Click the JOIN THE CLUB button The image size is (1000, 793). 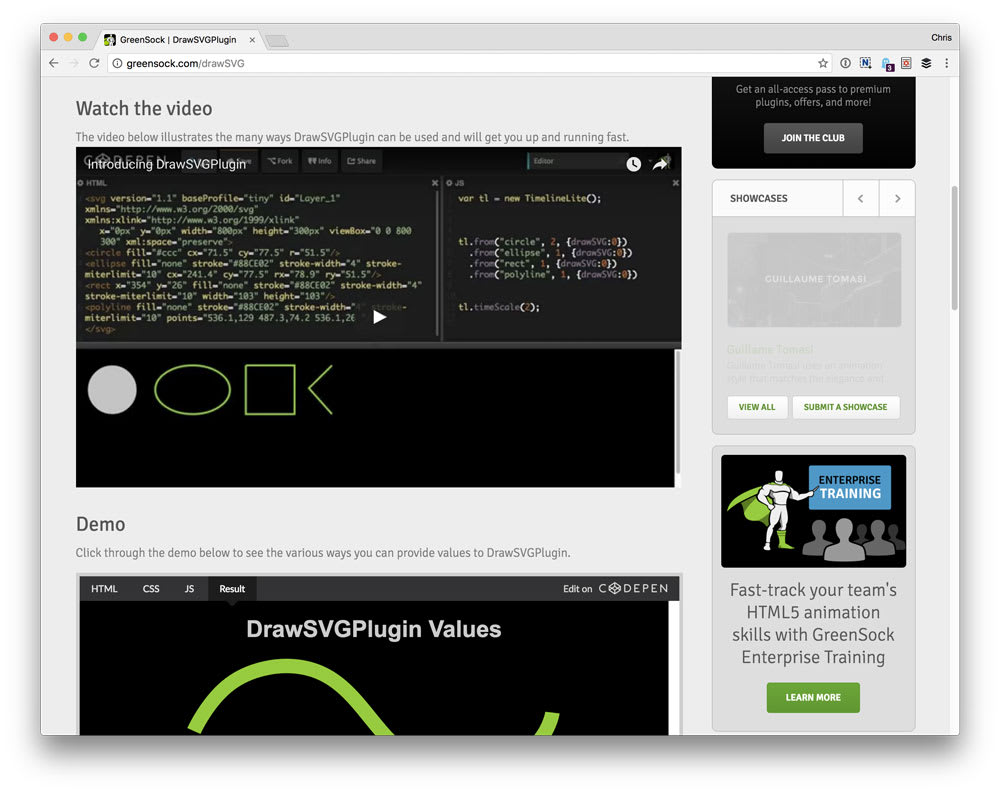pos(813,138)
